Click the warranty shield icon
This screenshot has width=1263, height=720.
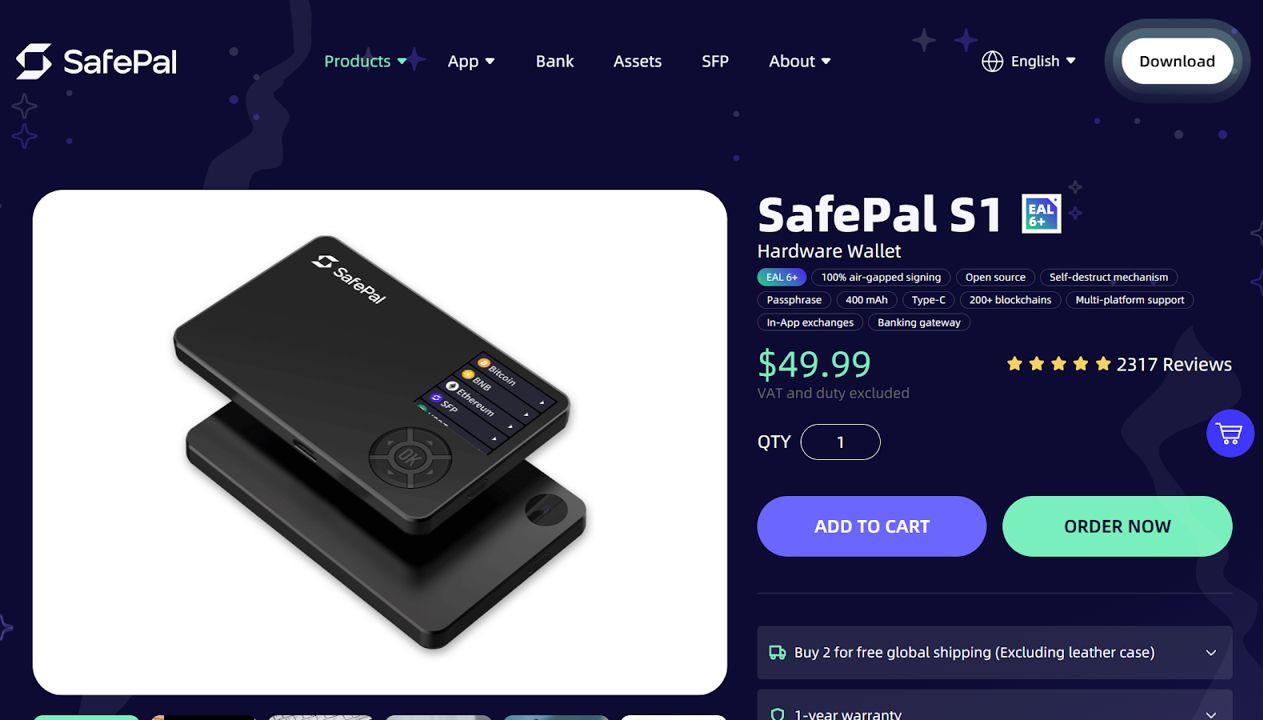click(x=777, y=714)
